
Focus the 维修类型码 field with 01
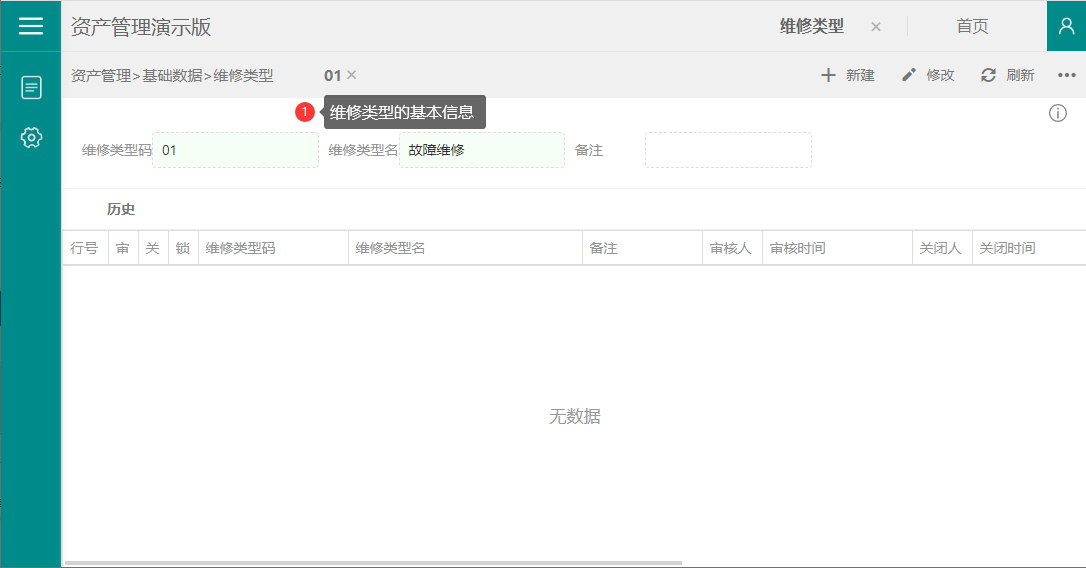point(235,150)
